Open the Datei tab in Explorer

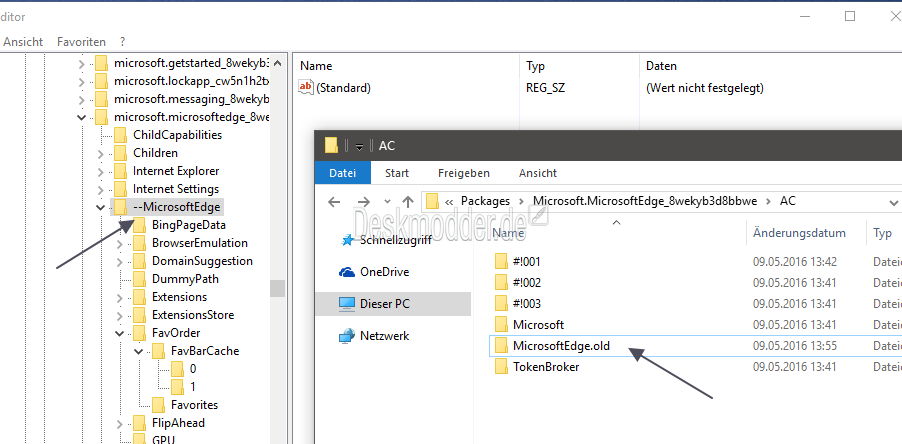343,173
